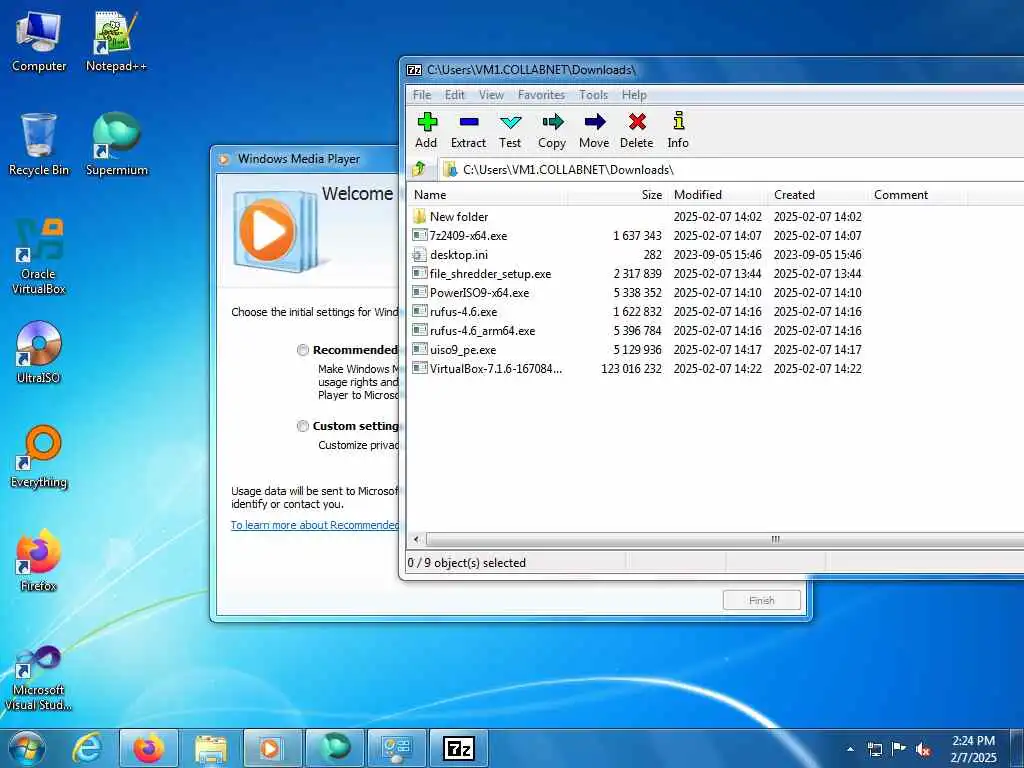Sort by Created column header
The height and width of the screenshot is (768, 1024).
[818, 195]
